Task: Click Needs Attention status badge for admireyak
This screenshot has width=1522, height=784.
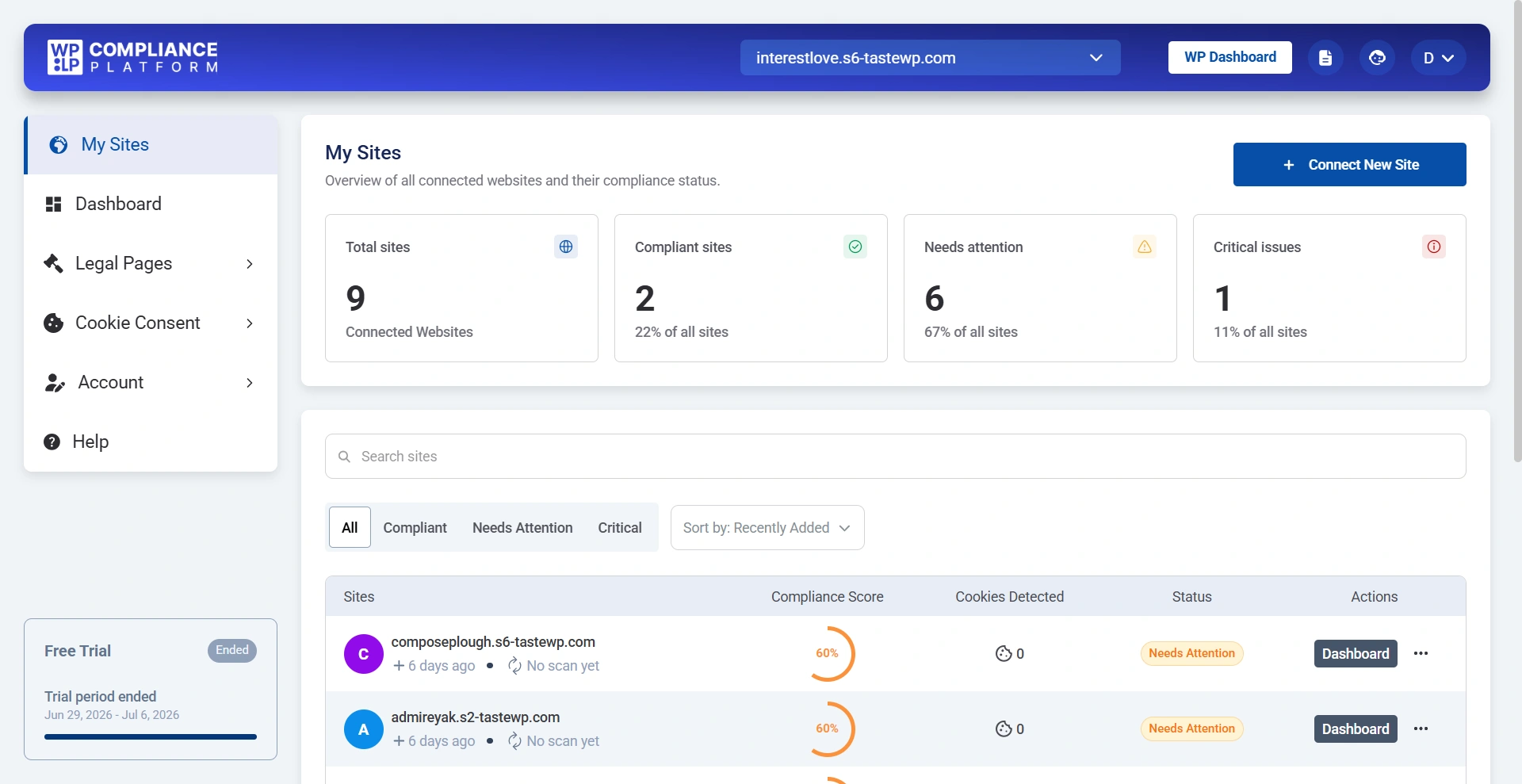Action: tap(1192, 729)
